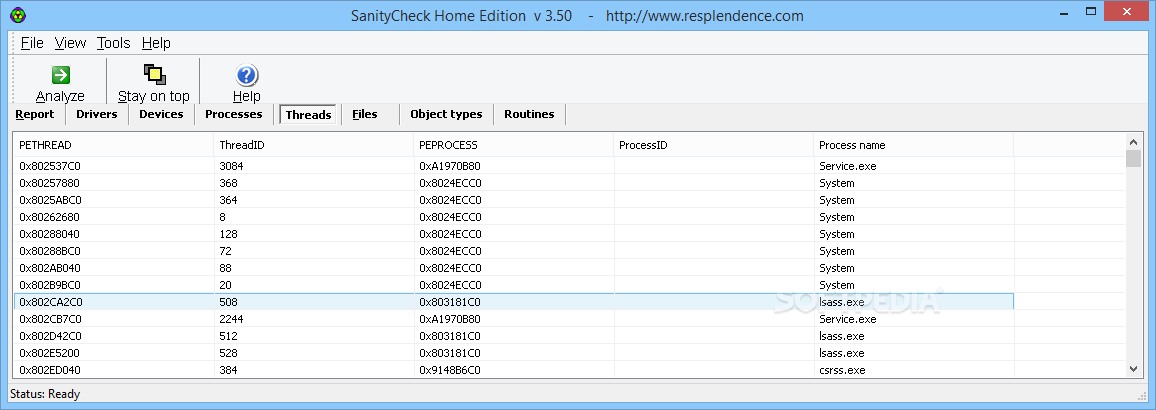The height and width of the screenshot is (410, 1156).
Task: Switch to the Files tab
Action: coord(365,114)
